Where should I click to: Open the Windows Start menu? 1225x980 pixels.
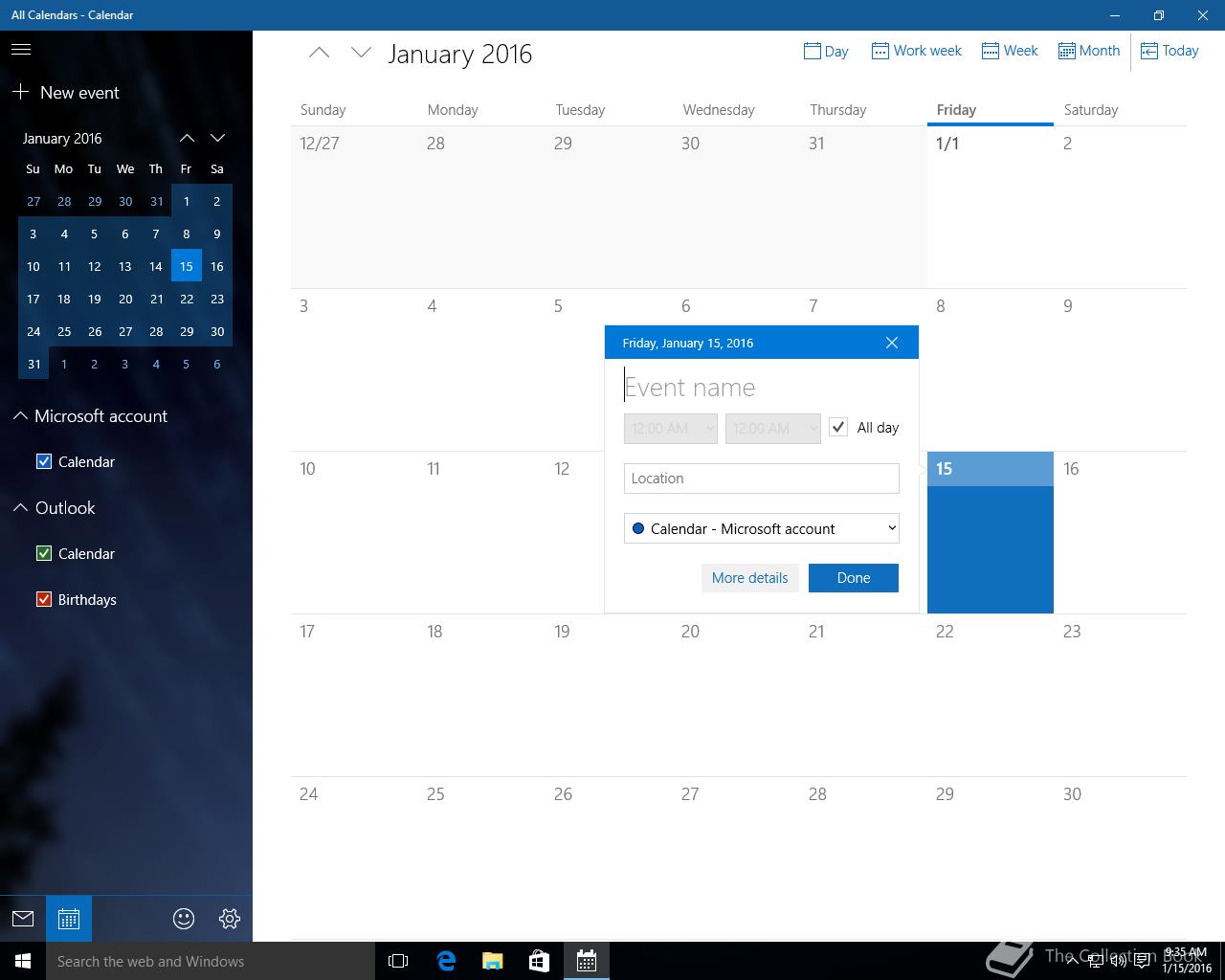(23, 961)
